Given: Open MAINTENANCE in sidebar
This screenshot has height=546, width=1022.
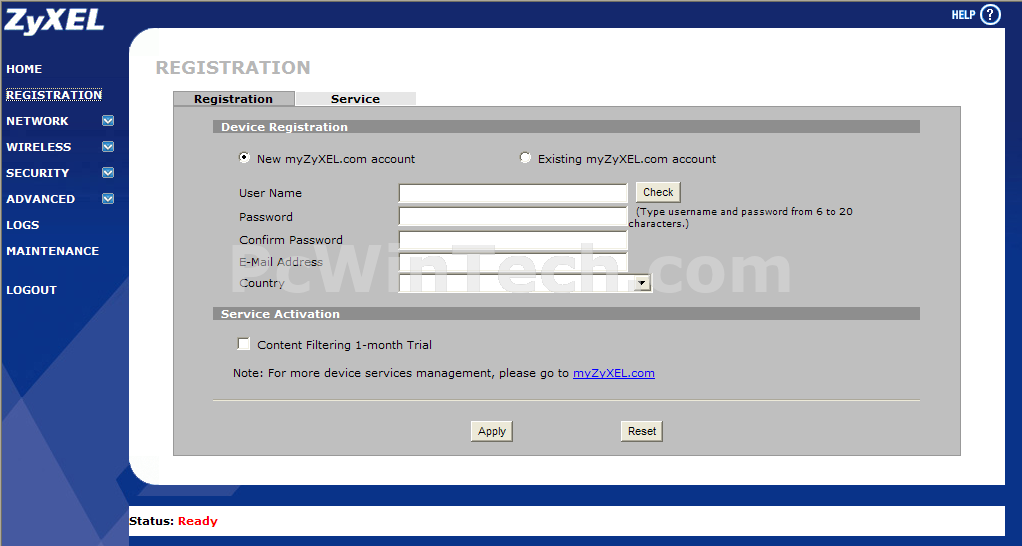Looking at the screenshot, I should pos(53,251).
